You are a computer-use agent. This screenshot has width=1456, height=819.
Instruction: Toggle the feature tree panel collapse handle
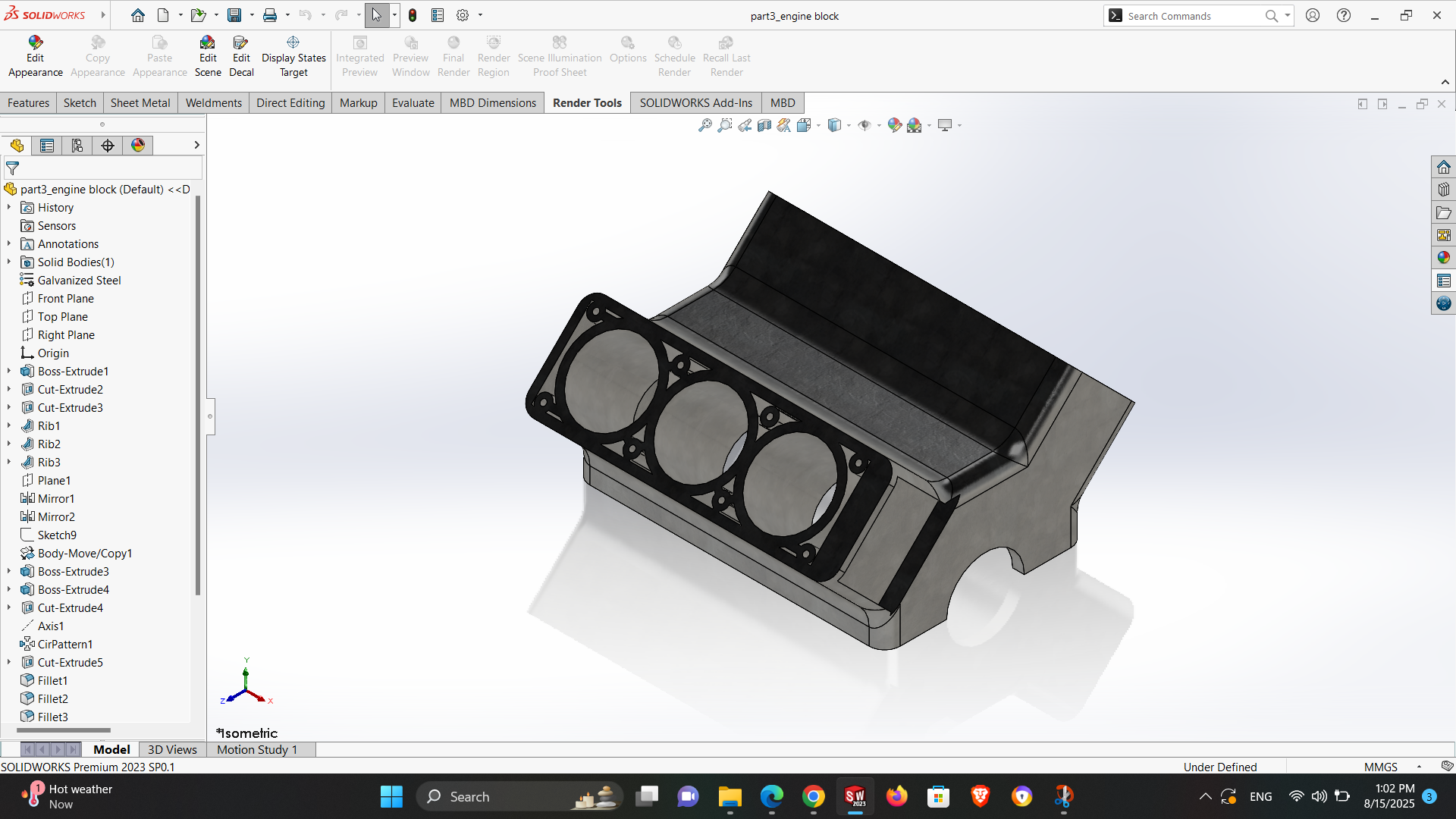[210, 416]
